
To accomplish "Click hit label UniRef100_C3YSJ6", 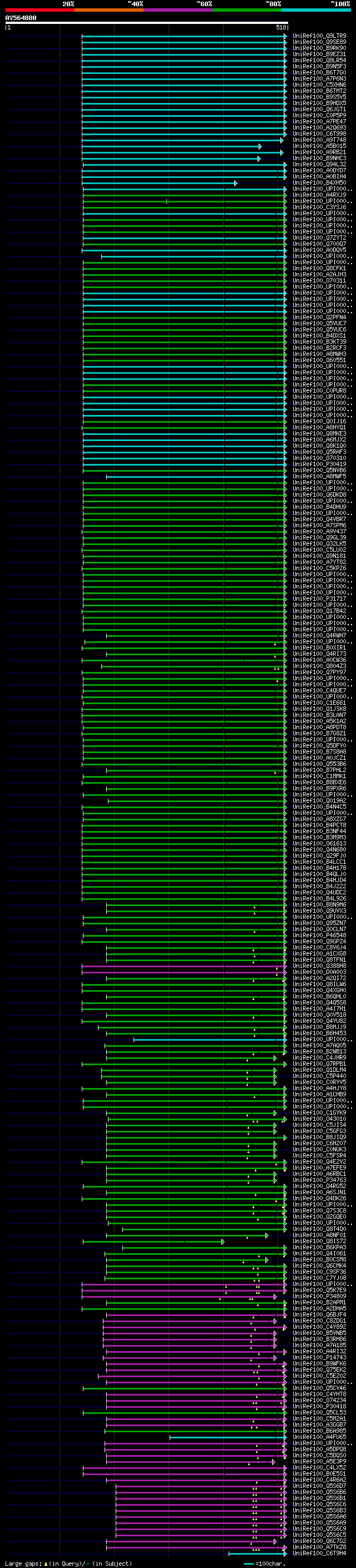I will (x=319, y=207).
